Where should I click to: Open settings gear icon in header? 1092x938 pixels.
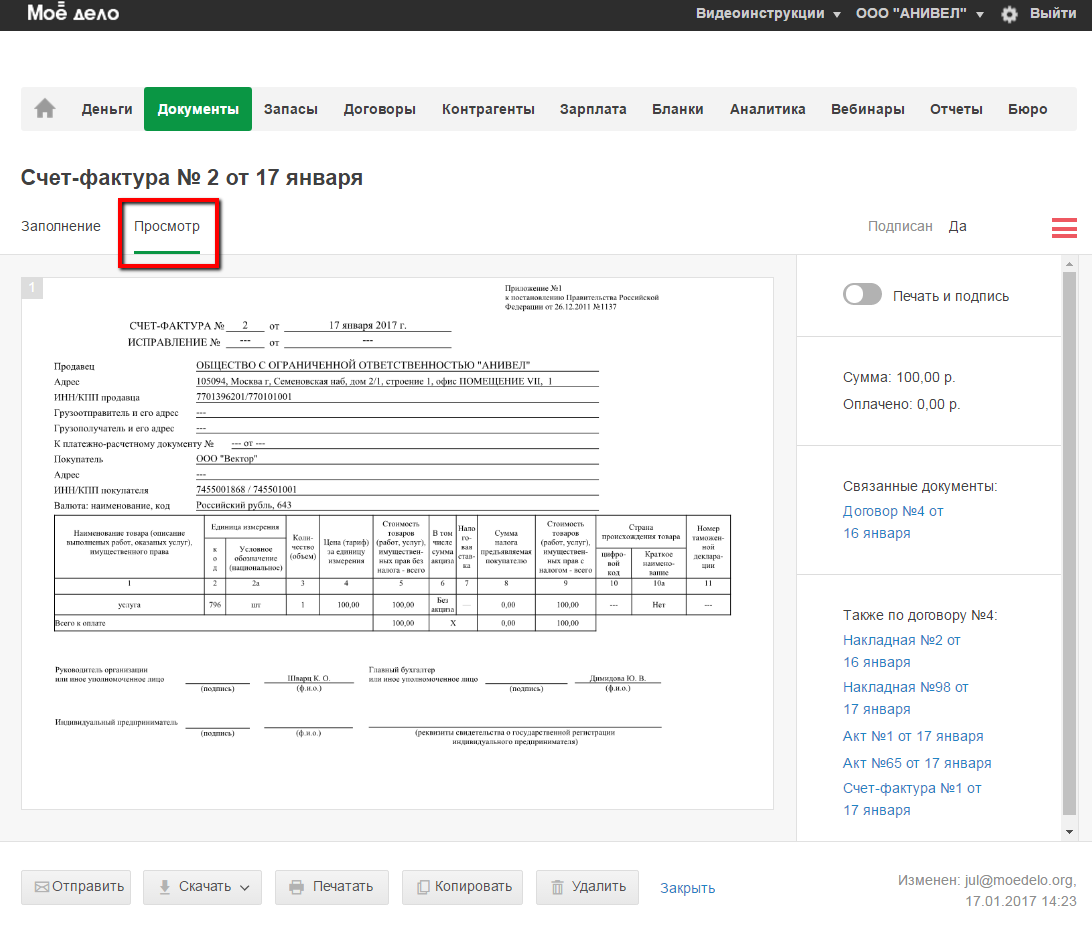tap(1010, 14)
